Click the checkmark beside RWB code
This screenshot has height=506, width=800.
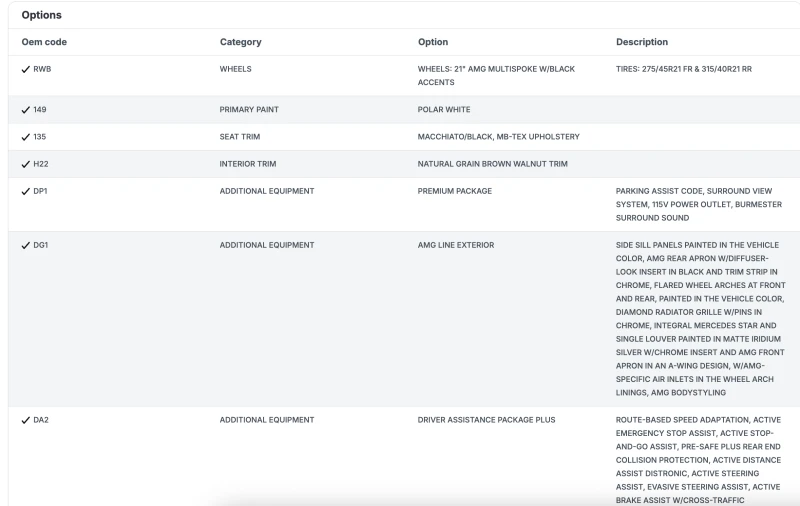(25, 70)
